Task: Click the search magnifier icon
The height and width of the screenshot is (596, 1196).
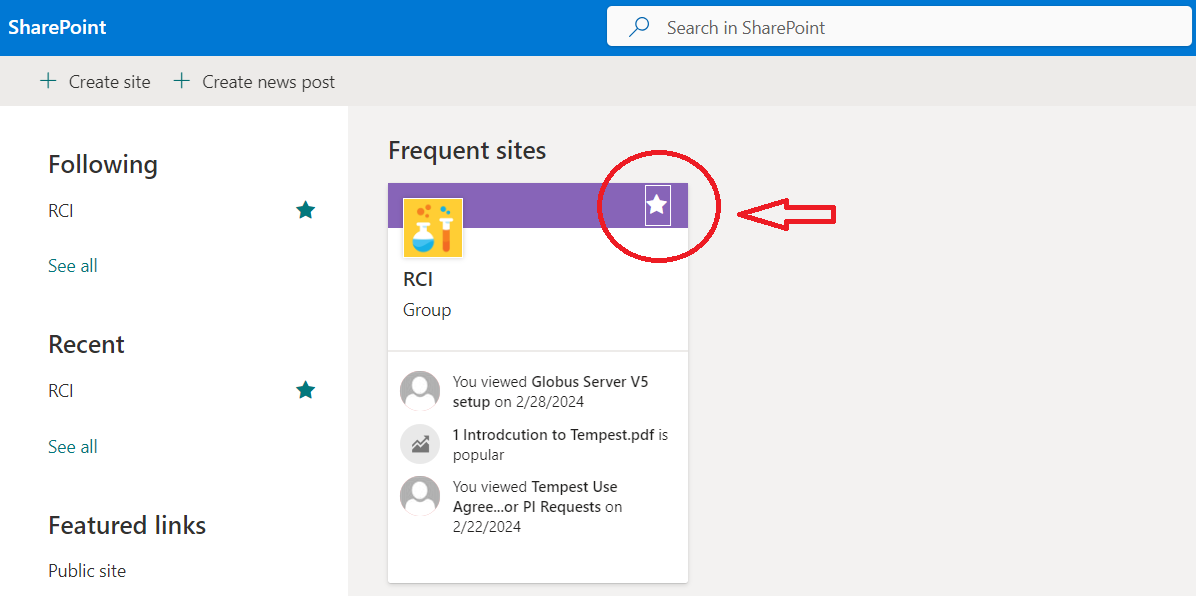Action: [x=638, y=27]
